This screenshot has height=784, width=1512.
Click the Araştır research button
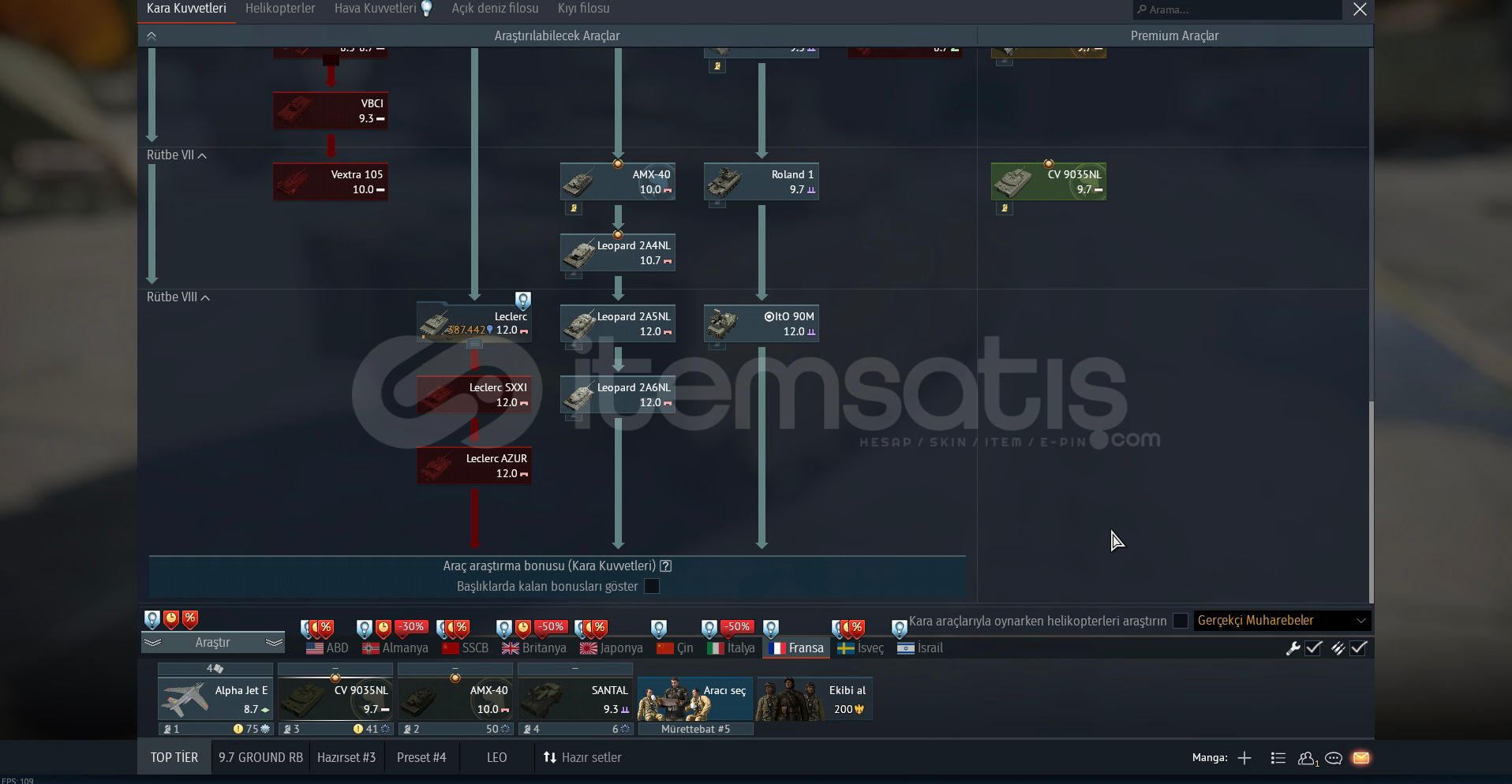pyautogui.click(x=213, y=643)
